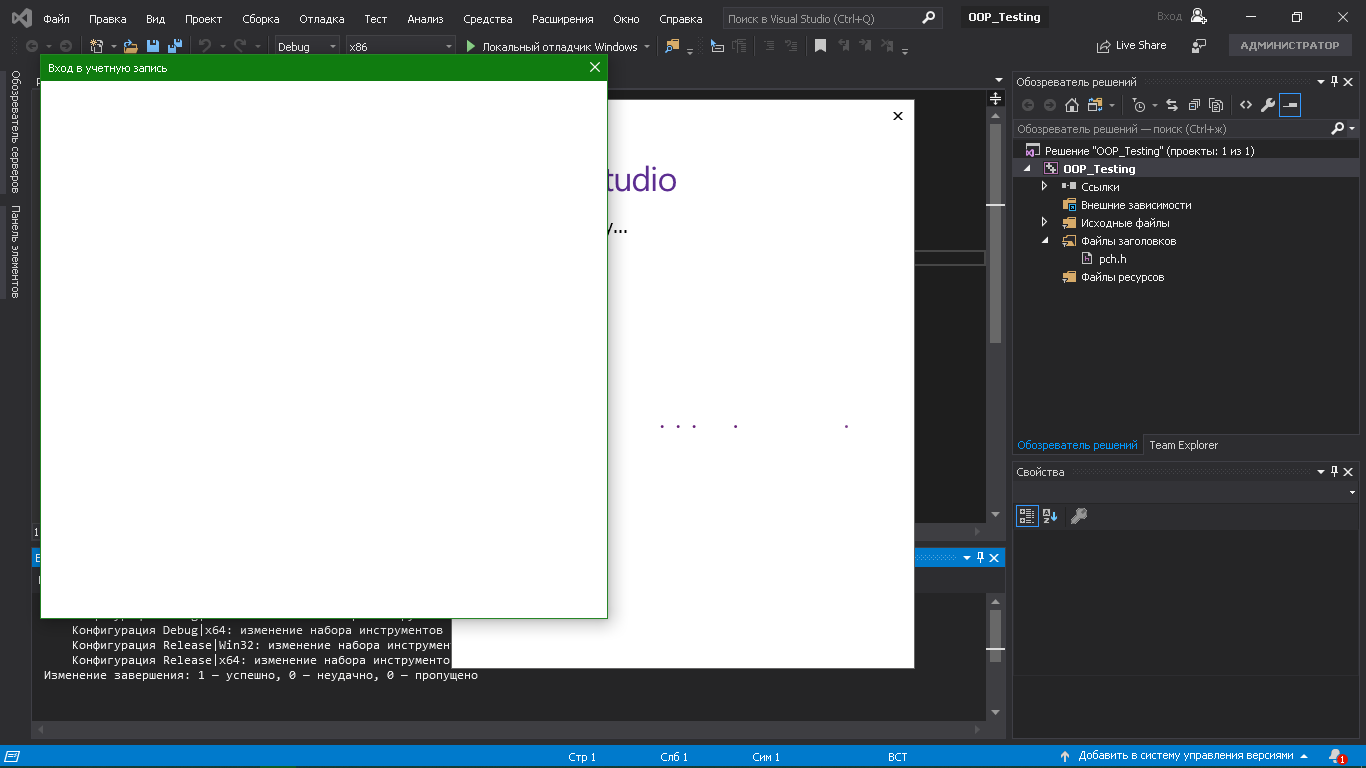Click the Вход sign-in link

pos(1169,16)
